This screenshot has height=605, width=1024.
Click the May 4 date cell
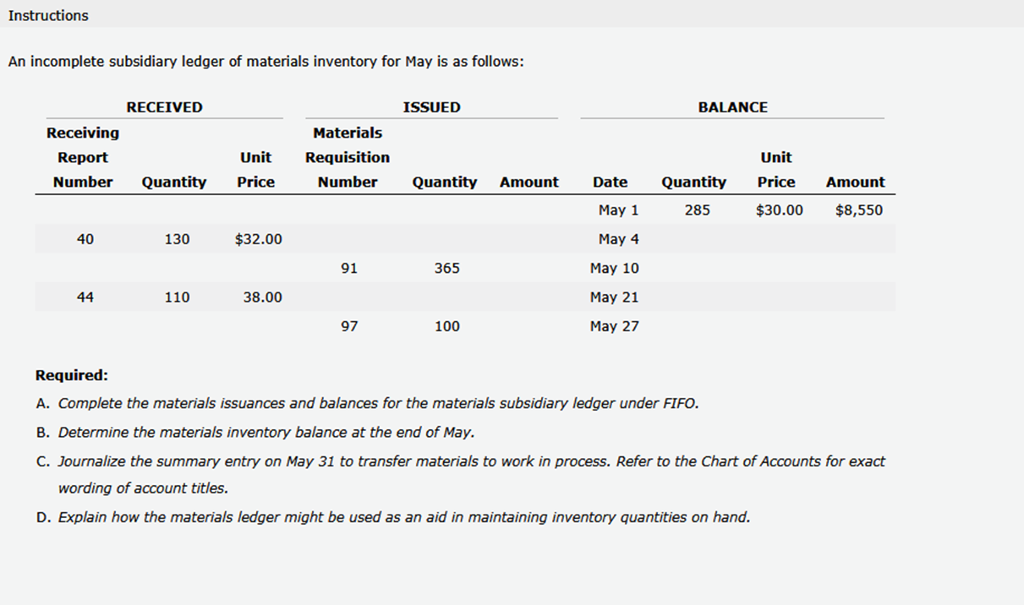(618, 239)
